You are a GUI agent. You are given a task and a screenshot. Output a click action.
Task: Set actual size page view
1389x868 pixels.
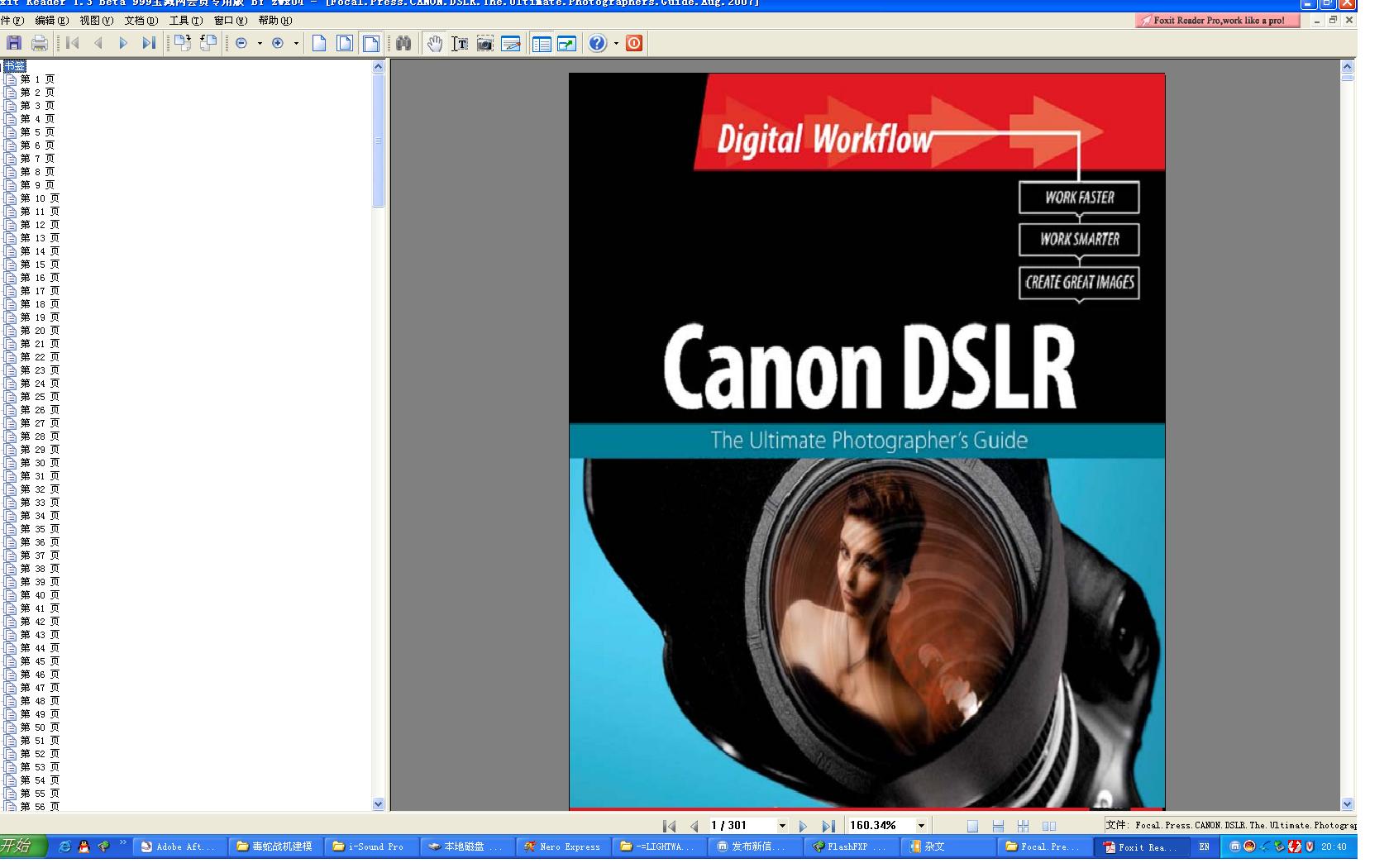[319, 44]
